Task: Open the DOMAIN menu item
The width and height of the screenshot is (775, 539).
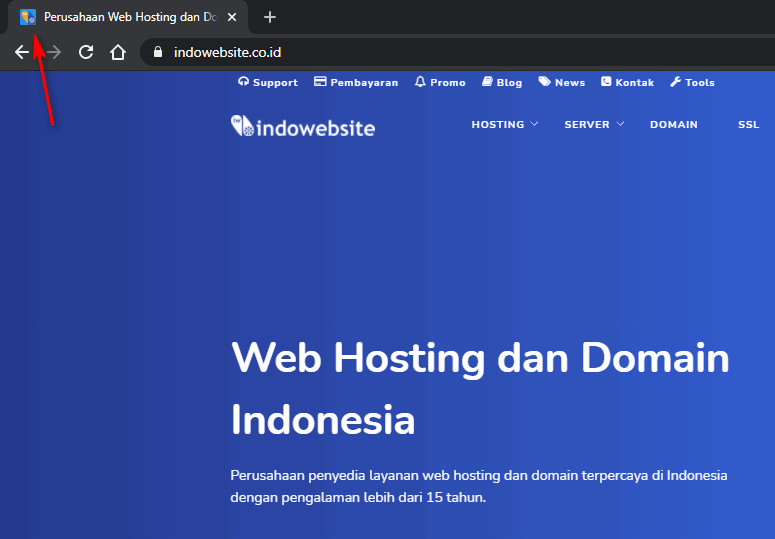Action: click(x=674, y=124)
